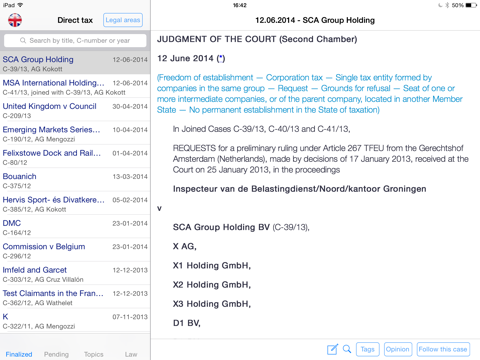The width and height of the screenshot is (480, 360).
Task: Click the JUDGMENT OF THE COURT heading
Action: (x=257, y=39)
